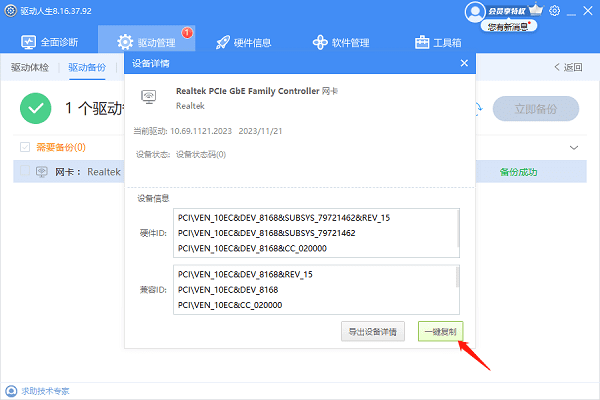Click the user avatar icon
The image size is (600, 400).
click(x=475, y=12)
